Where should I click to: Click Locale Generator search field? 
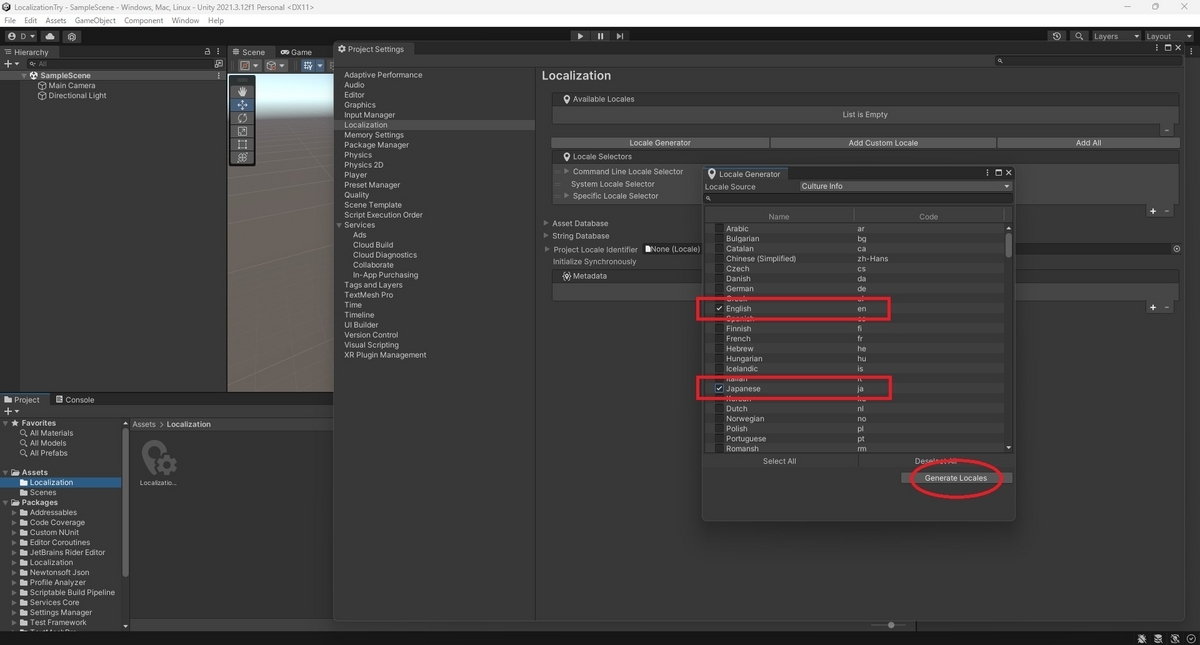(x=858, y=198)
